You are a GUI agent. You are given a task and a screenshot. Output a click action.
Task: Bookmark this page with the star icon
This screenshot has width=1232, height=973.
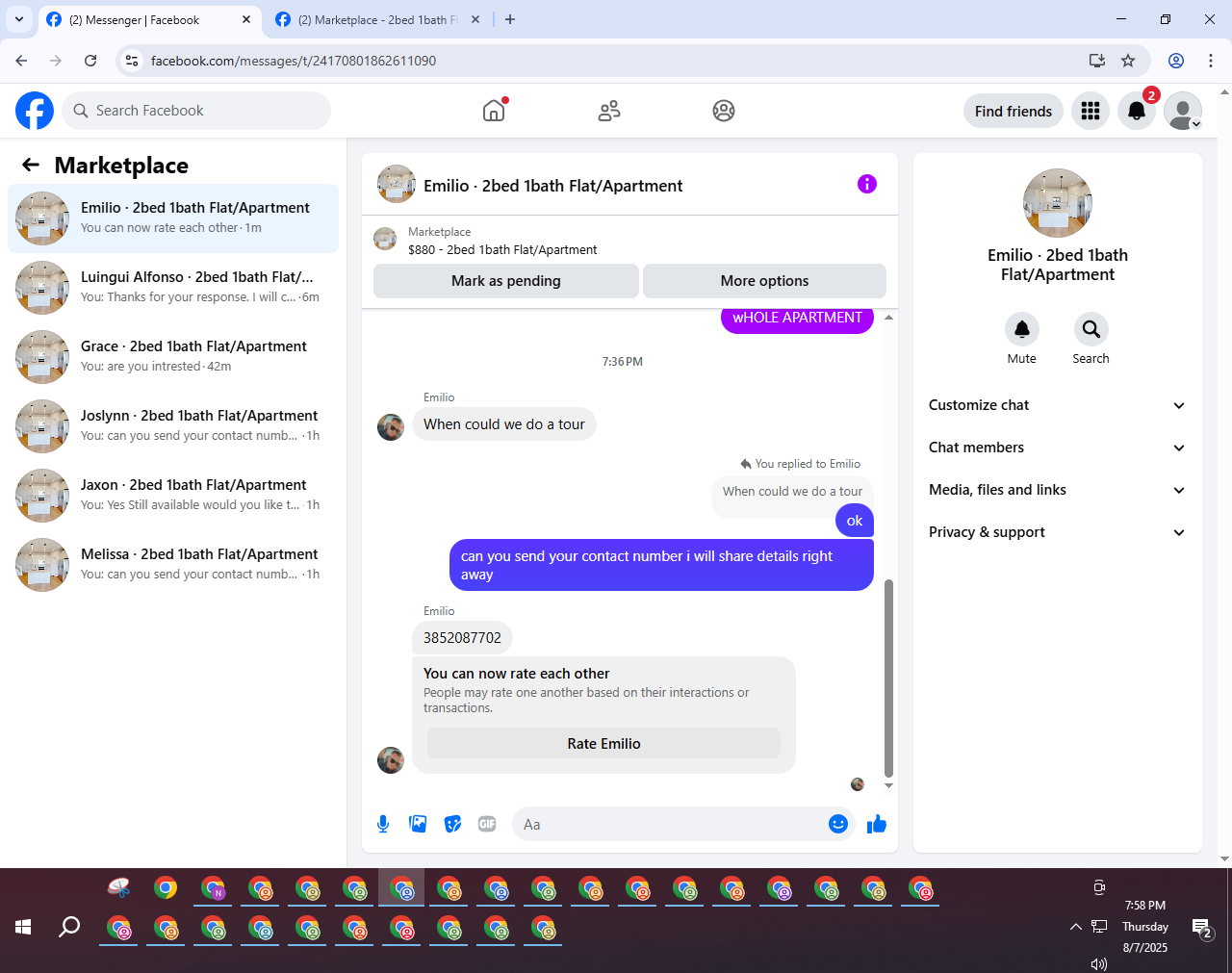point(1128,61)
